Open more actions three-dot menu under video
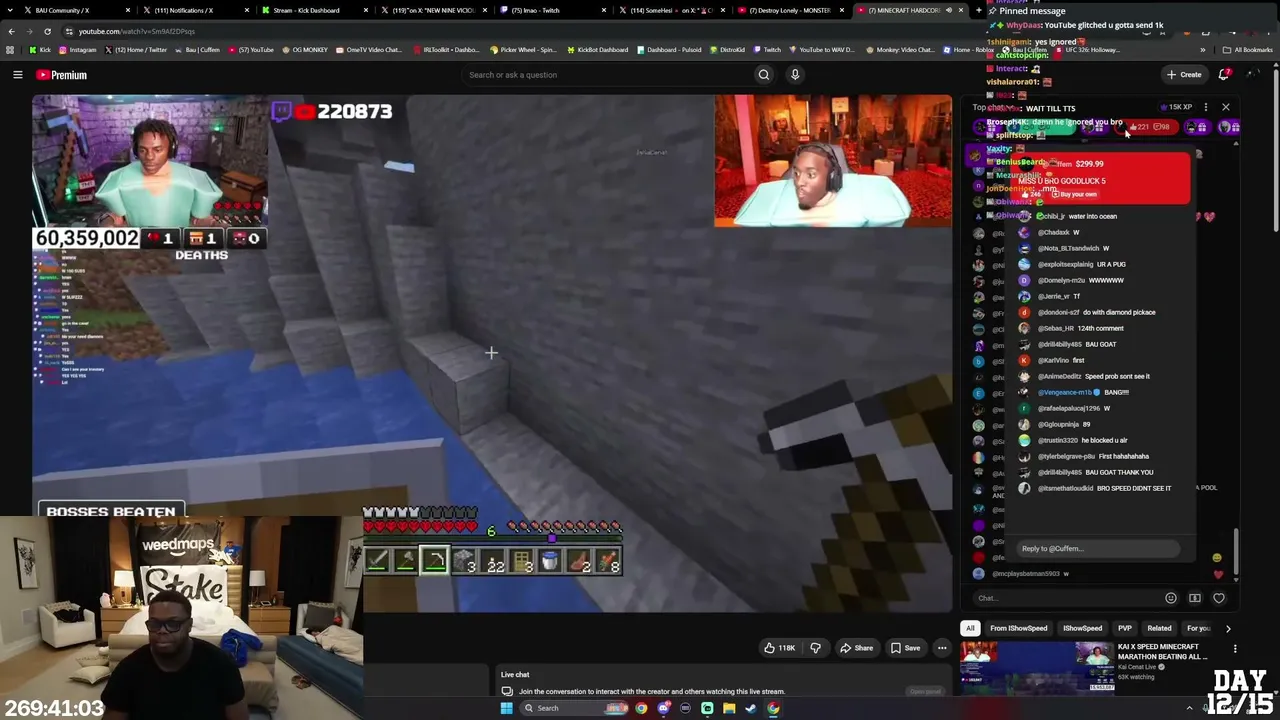Viewport: 1280px width, 720px height. click(x=942, y=648)
